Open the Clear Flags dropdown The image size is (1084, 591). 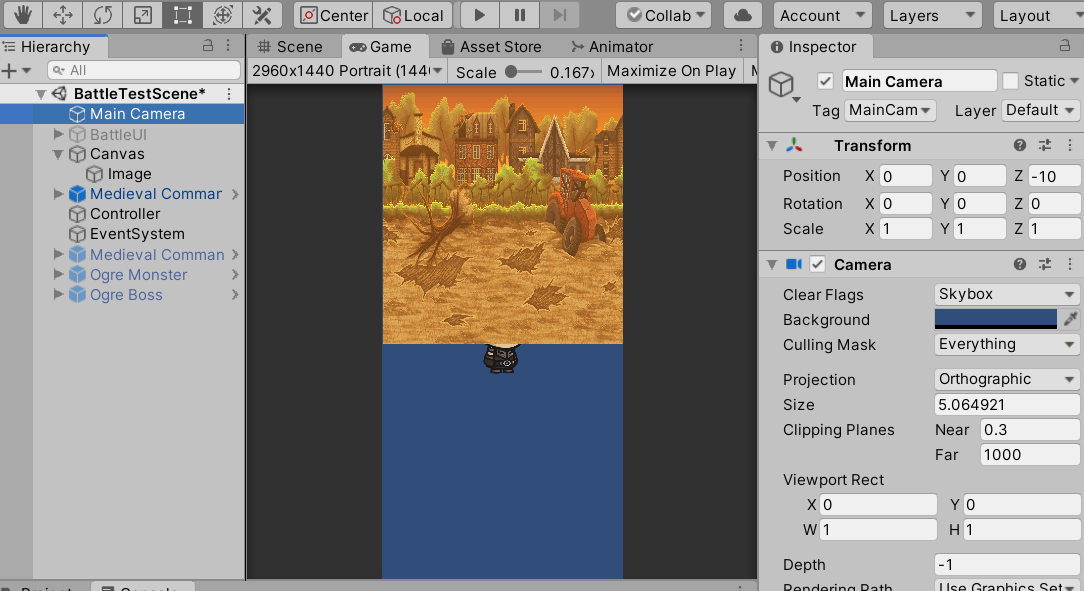(1006, 294)
